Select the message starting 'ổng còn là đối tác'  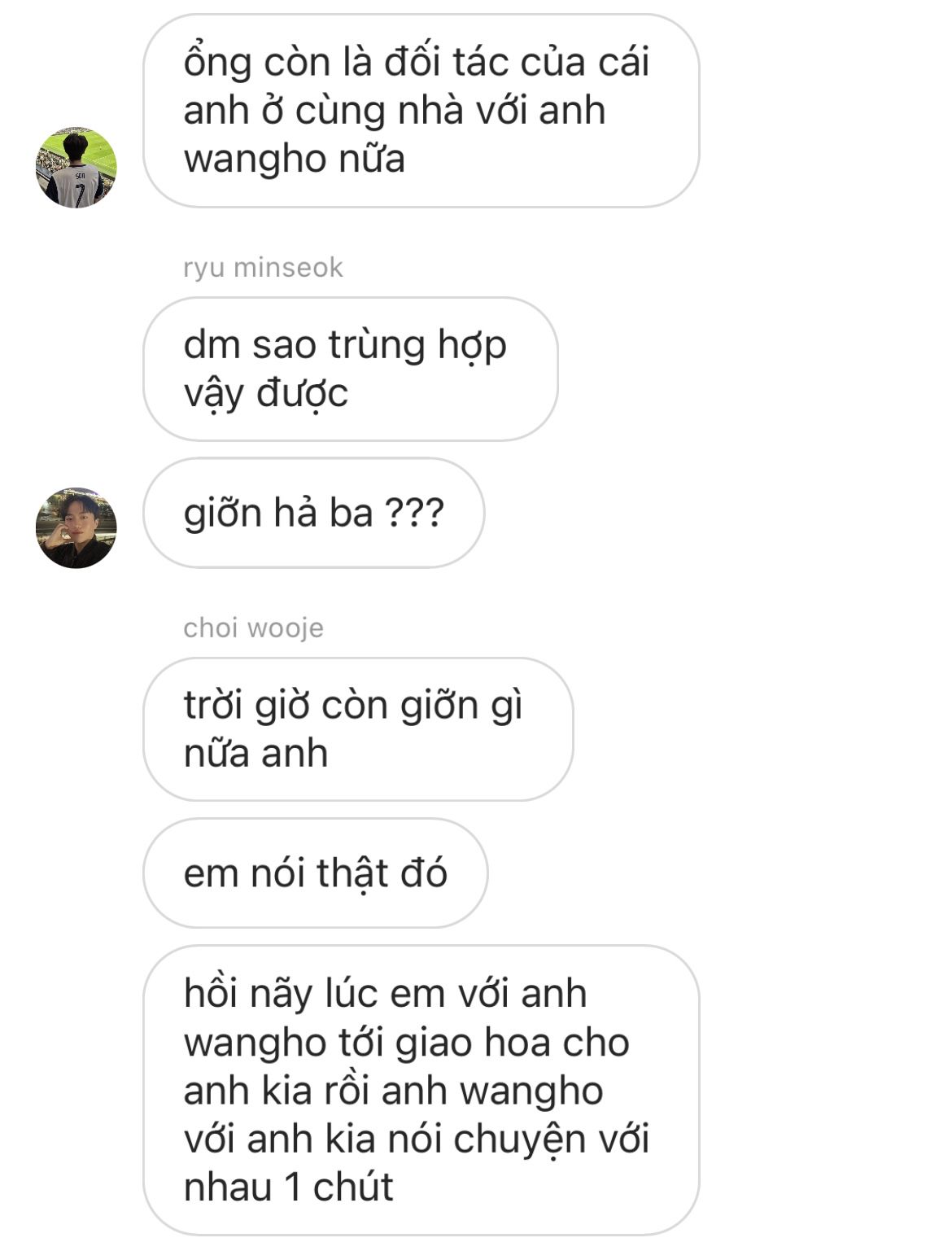(421, 111)
